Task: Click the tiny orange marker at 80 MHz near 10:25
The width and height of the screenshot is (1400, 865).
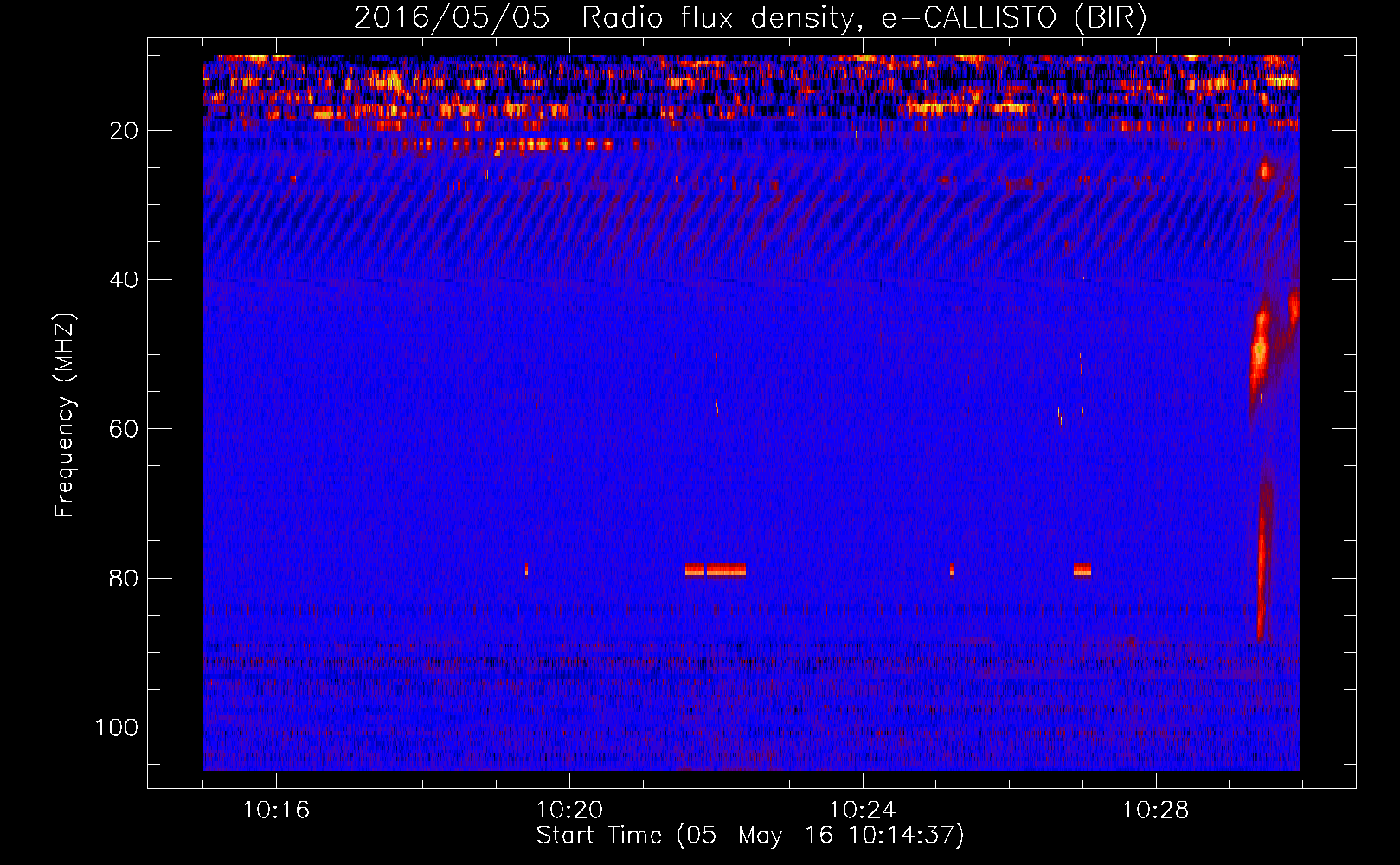Action: pos(953,570)
